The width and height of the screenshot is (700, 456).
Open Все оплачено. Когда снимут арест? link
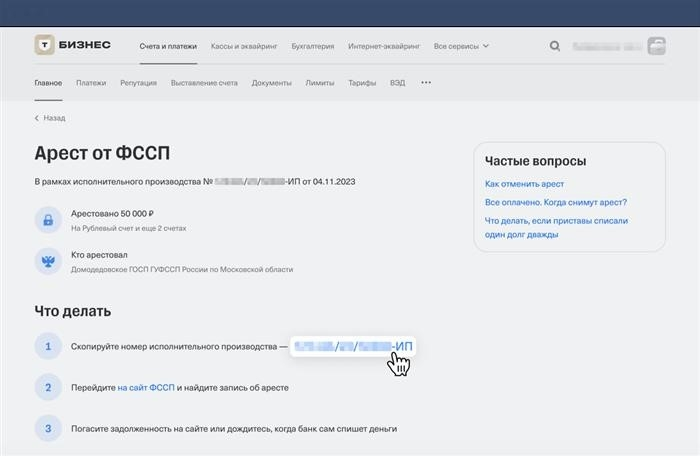[555, 202]
